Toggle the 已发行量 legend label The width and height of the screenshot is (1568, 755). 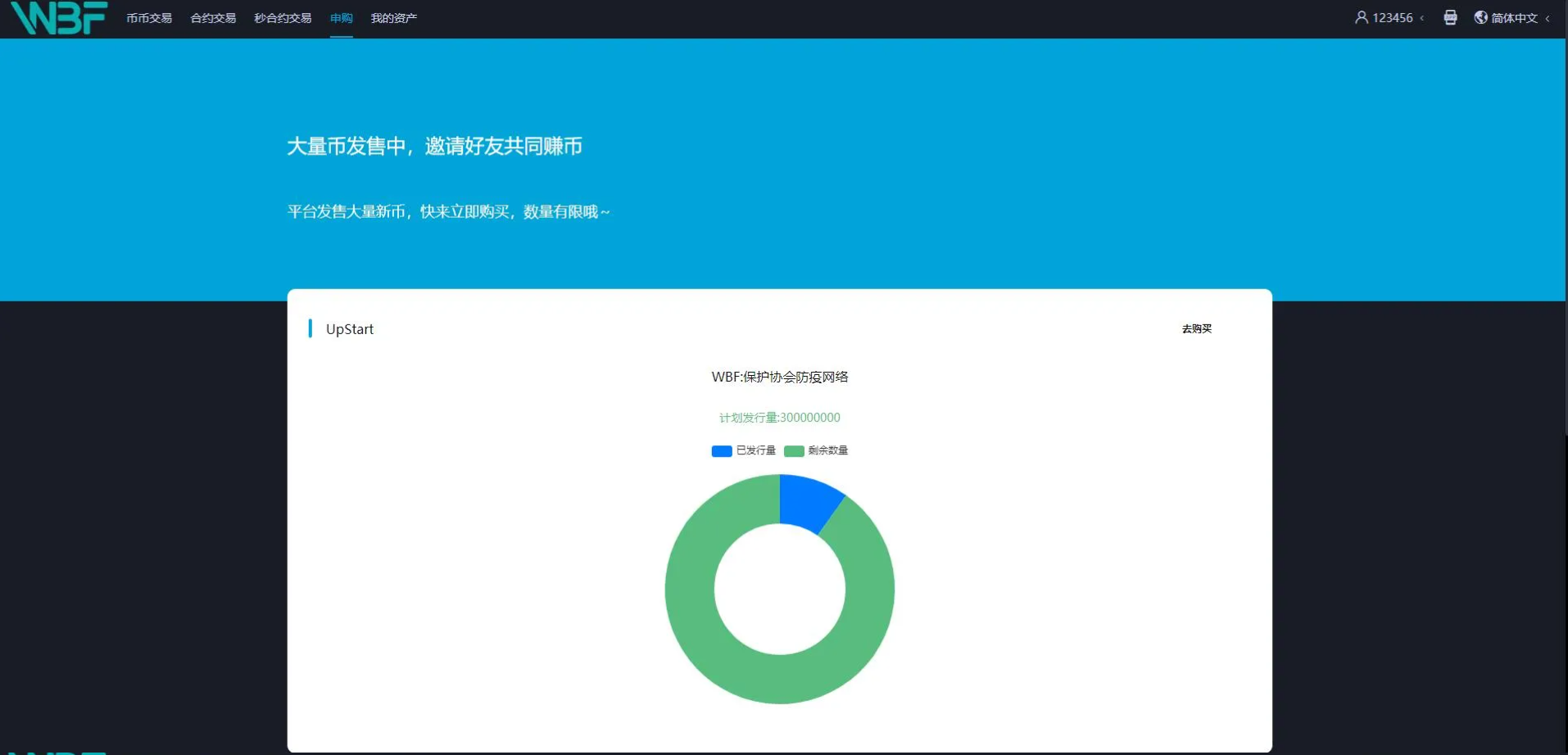point(755,450)
